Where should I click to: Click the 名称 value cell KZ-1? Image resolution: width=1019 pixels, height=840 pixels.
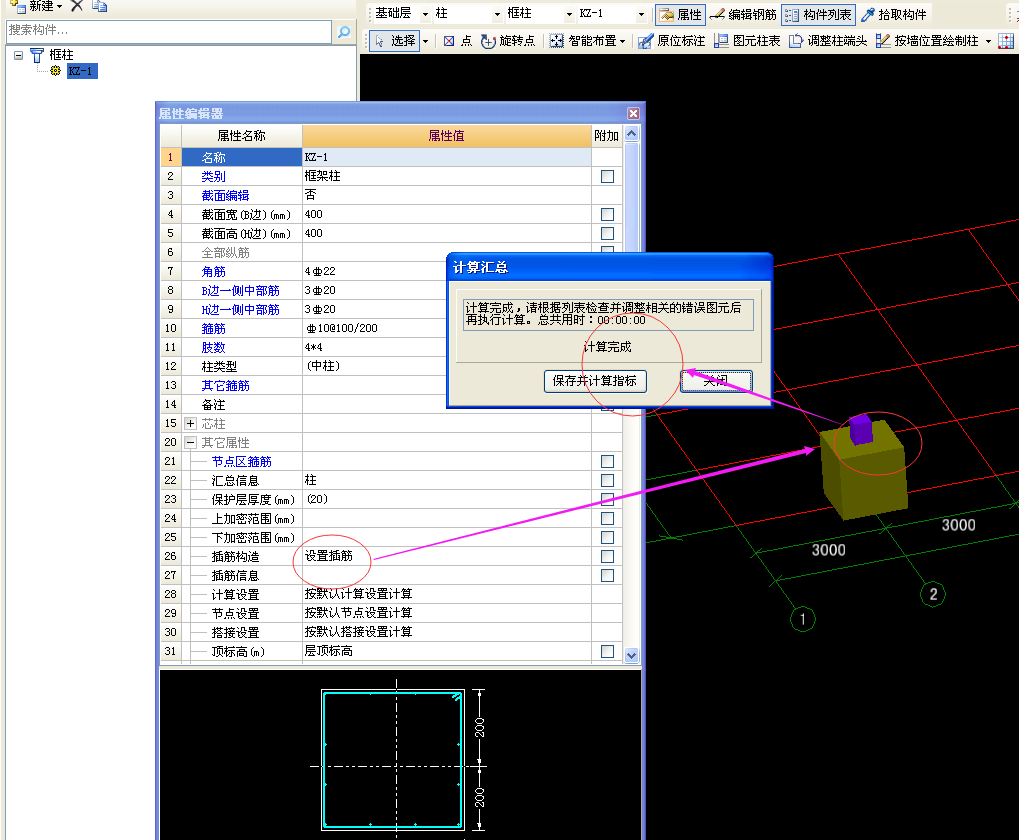(446, 157)
